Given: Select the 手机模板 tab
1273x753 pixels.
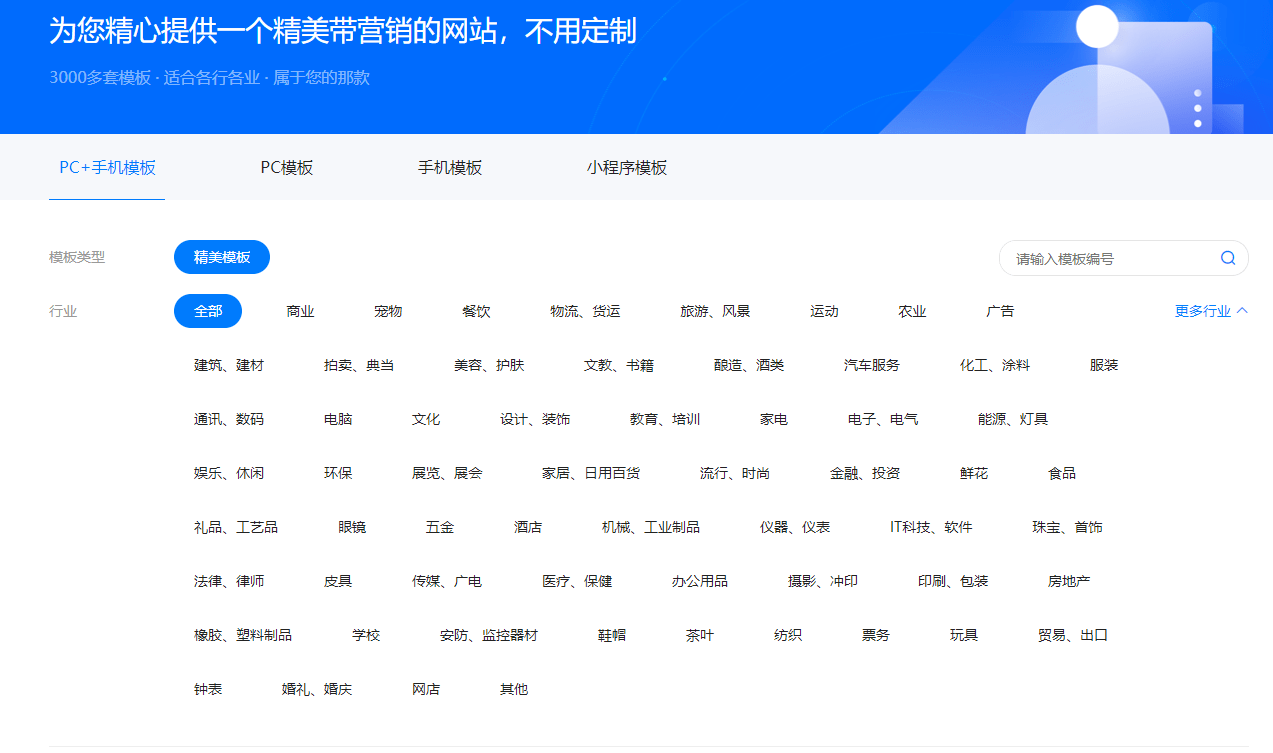Looking at the screenshot, I should point(450,168).
